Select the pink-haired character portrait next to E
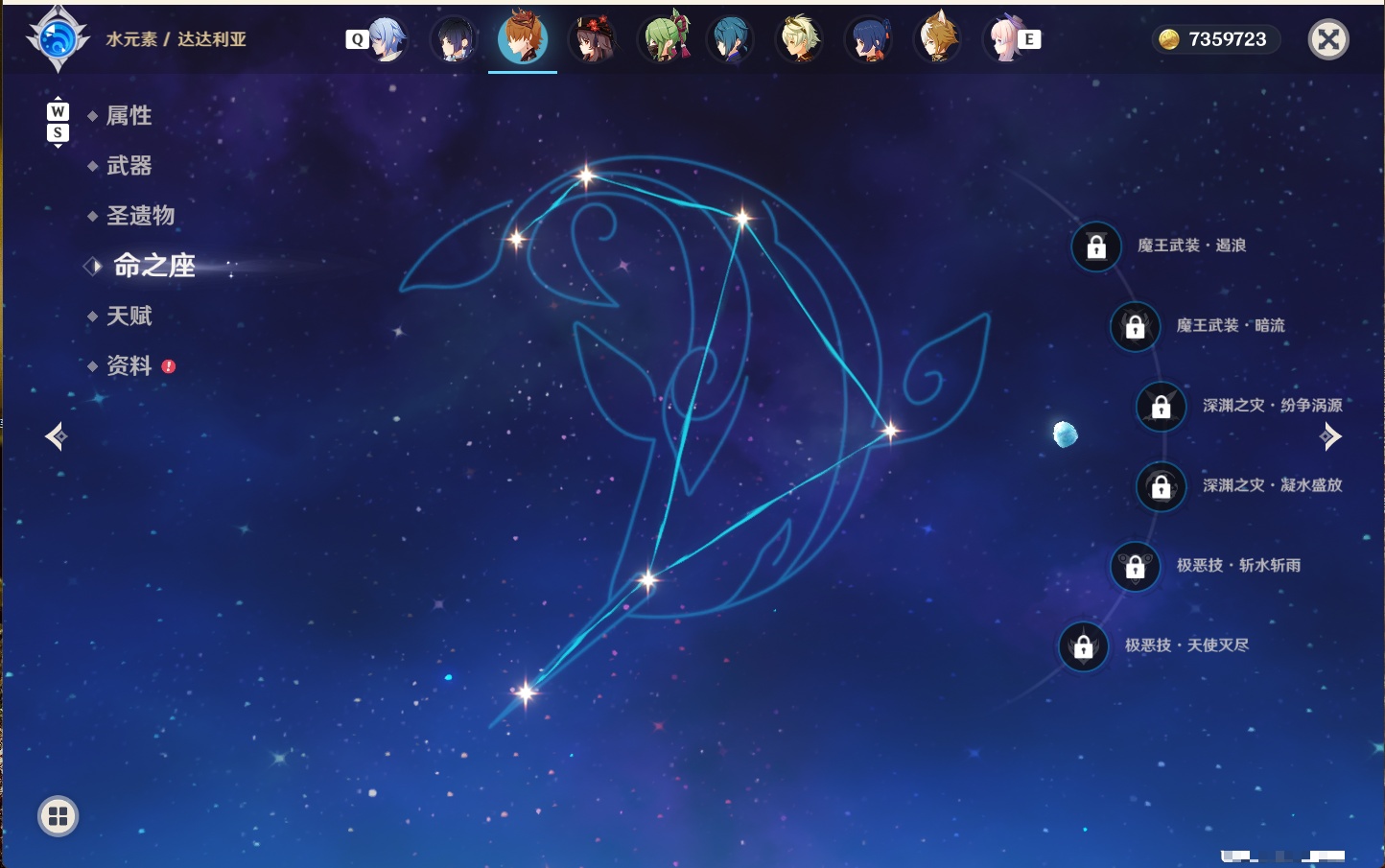The height and width of the screenshot is (868, 1385). pyautogui.click(x=1002, y=39)
